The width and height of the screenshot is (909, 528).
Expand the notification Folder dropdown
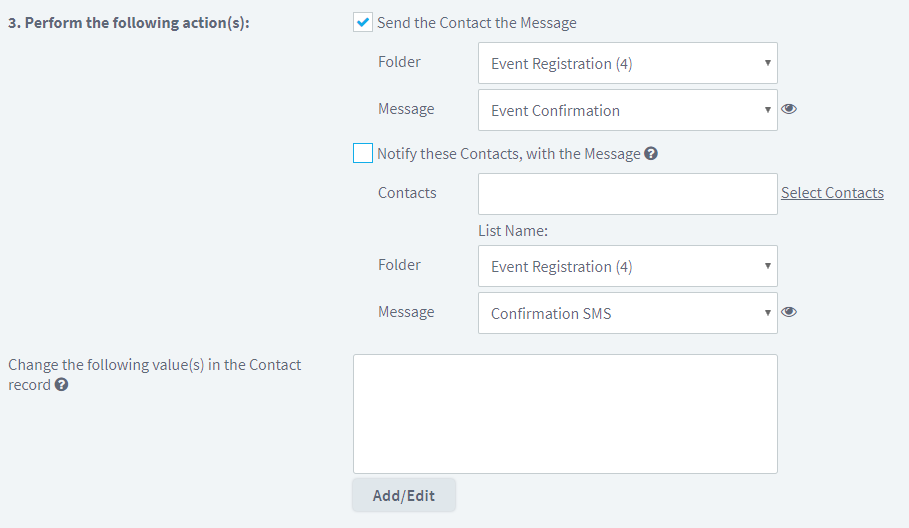coord(628,266)
